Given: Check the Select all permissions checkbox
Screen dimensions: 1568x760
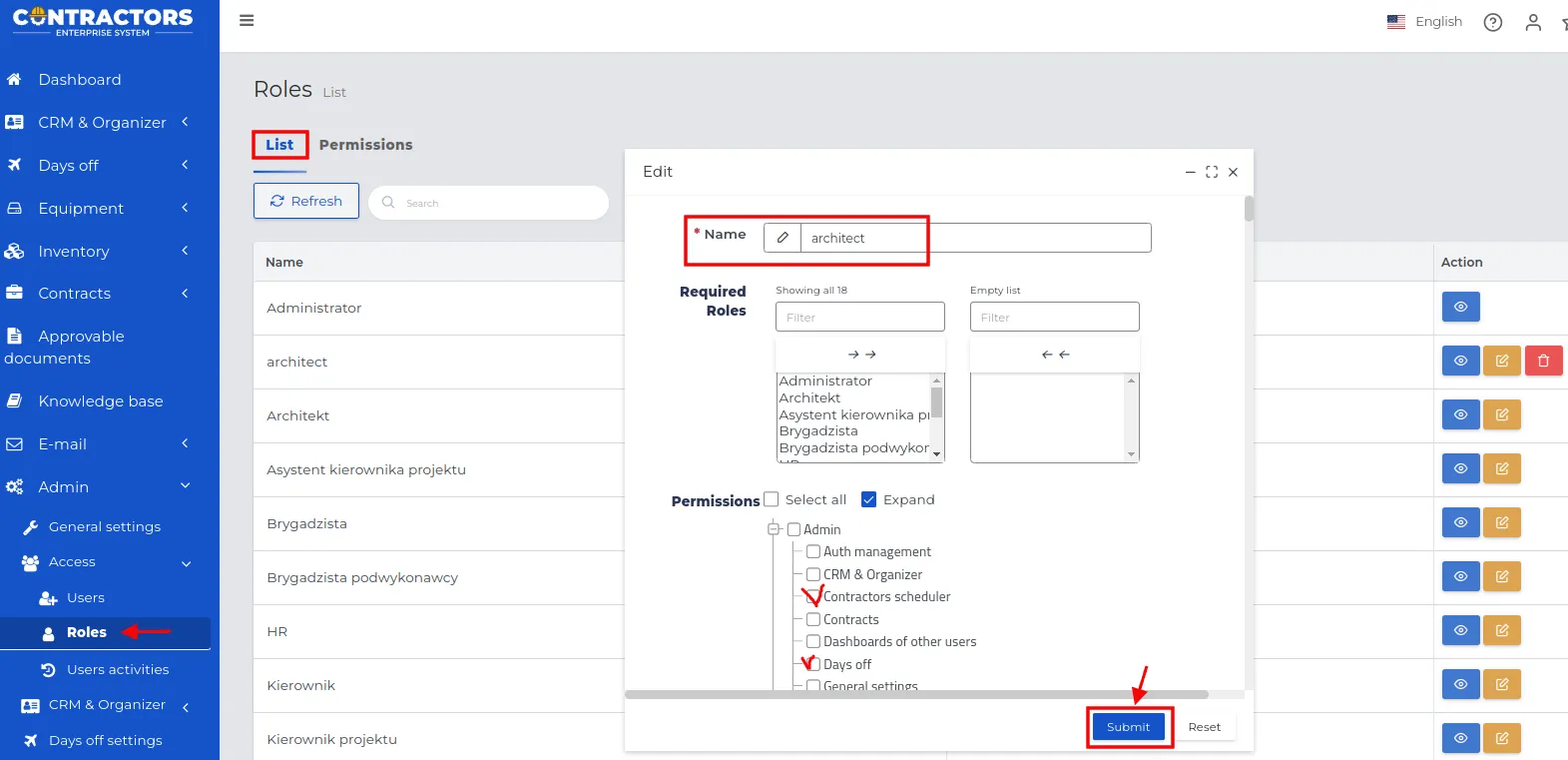Looking at the screenshot, I should point(772,499).
